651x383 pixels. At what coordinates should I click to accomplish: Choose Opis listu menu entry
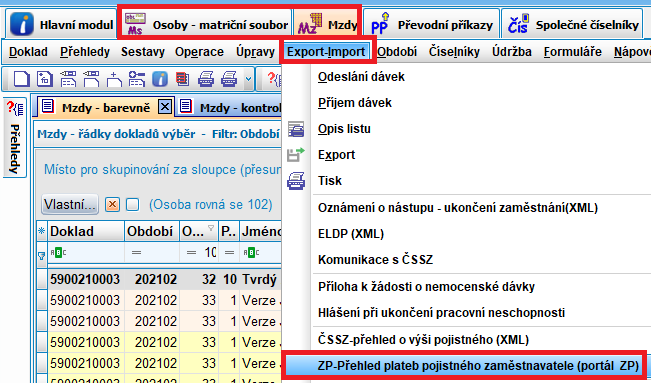point(344,129)
